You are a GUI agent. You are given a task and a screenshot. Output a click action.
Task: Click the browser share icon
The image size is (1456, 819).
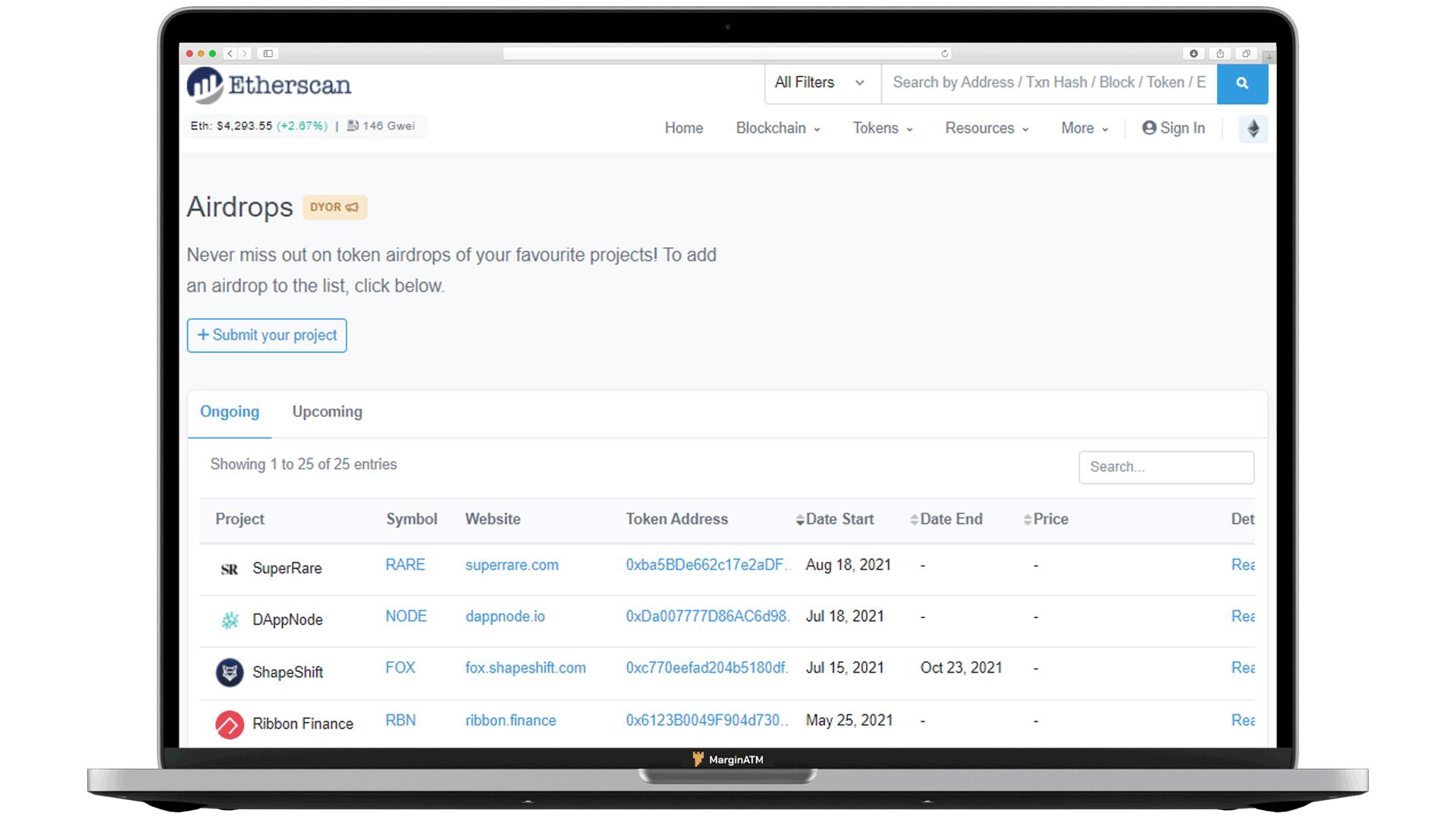pyautogui.click(x=1220, y=54)
